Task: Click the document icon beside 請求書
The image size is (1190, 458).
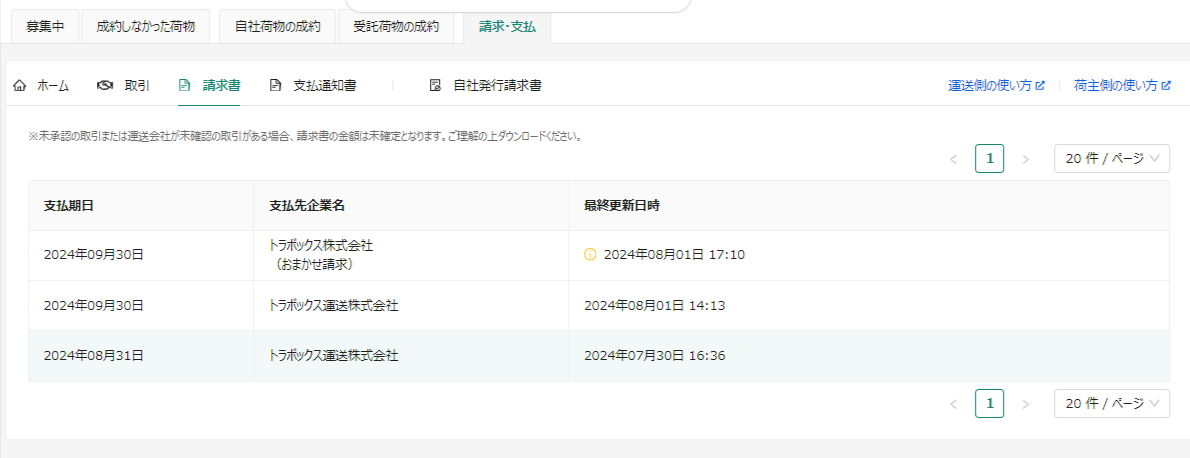Action: (184, 85)
